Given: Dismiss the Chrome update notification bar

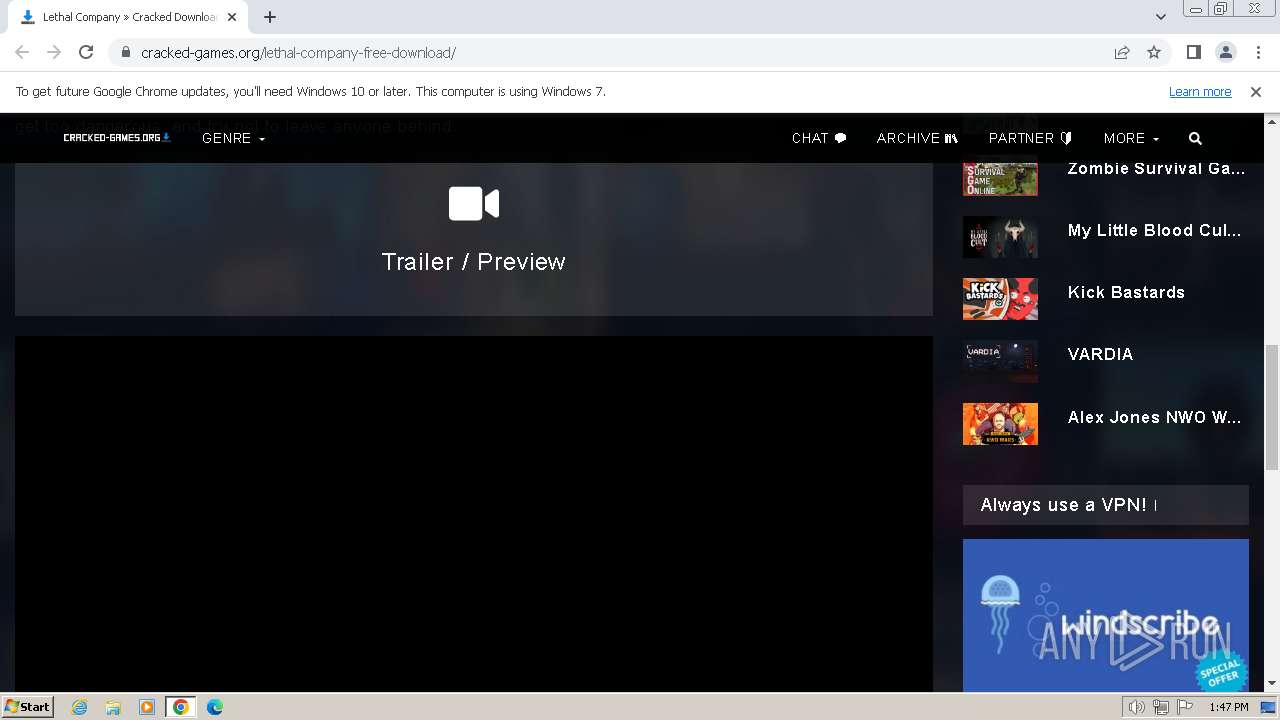Looking at the screenshot, I should coord(1256,91).
